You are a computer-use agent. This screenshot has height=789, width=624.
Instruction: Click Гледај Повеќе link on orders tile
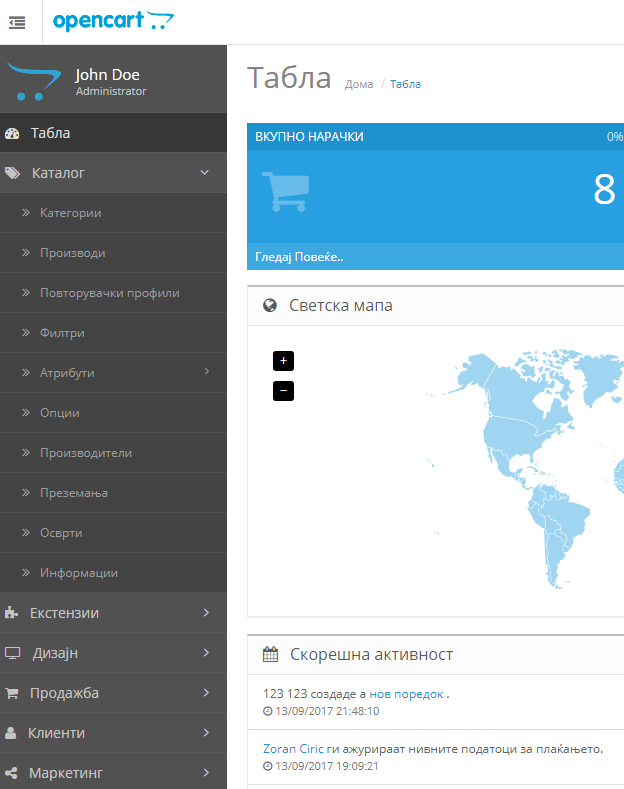[x=299, y=257]
